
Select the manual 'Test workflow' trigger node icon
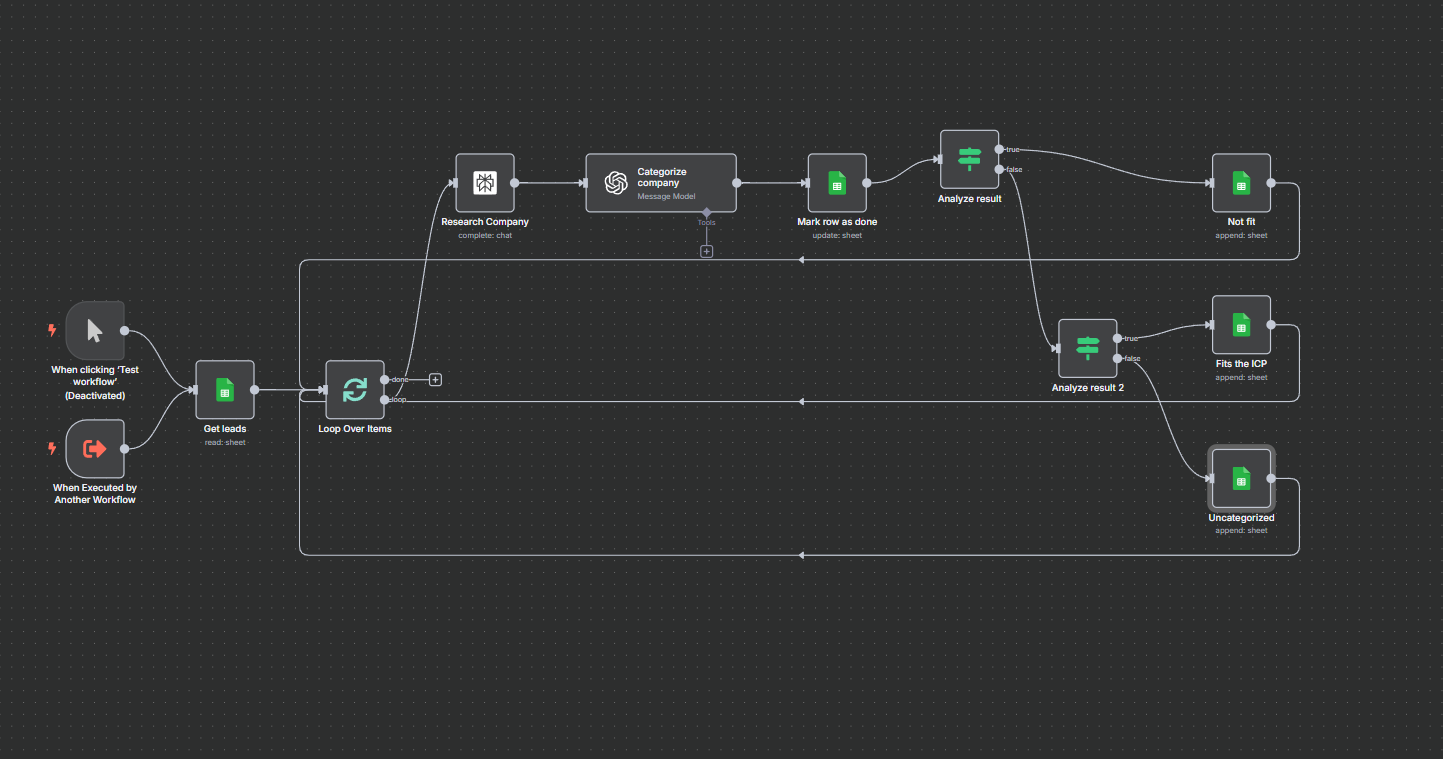click(x=95, y=330)
